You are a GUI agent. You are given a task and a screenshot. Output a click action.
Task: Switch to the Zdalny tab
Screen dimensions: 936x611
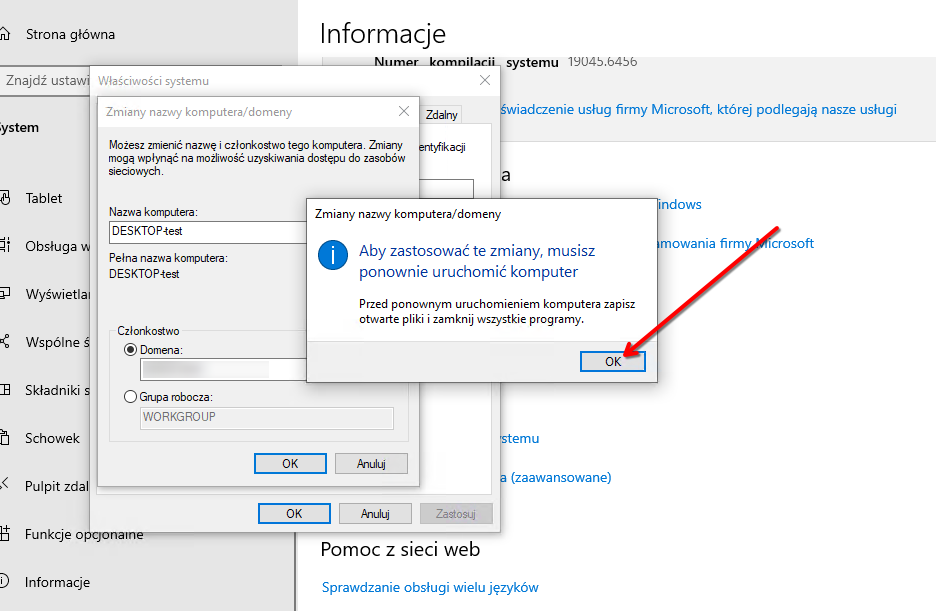[441, 114]
